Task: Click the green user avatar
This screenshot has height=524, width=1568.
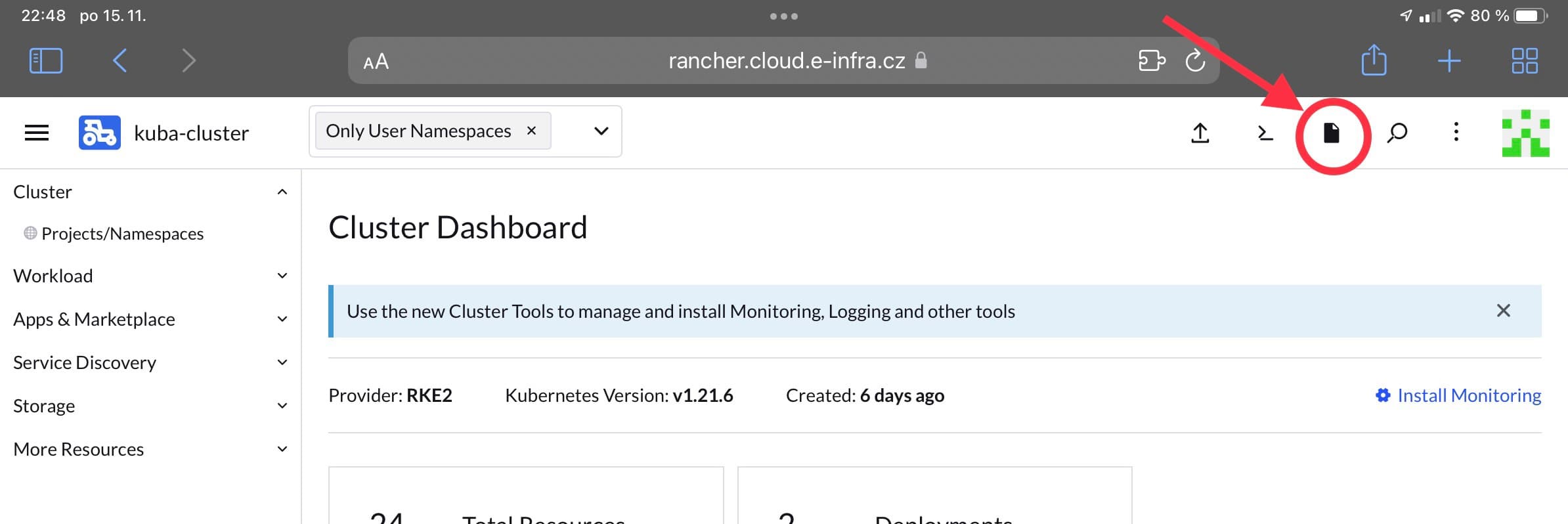Action: tap(1525, 133)
